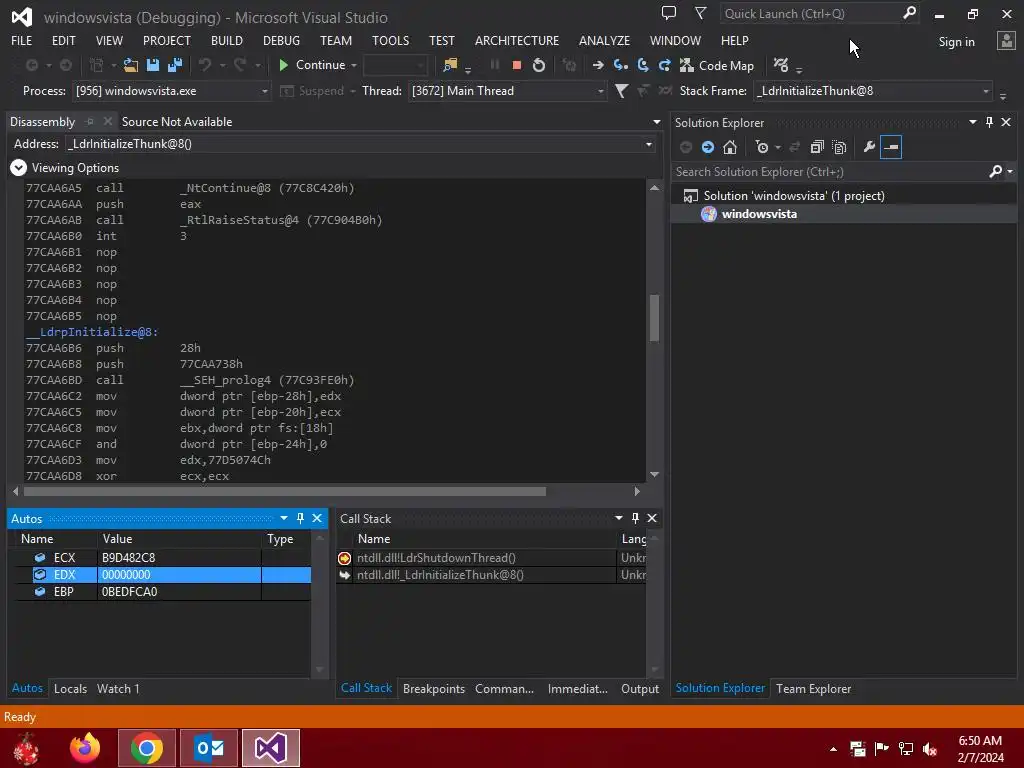Click the Save All icon
1024x768 pixels.
[x=175, y=65]
